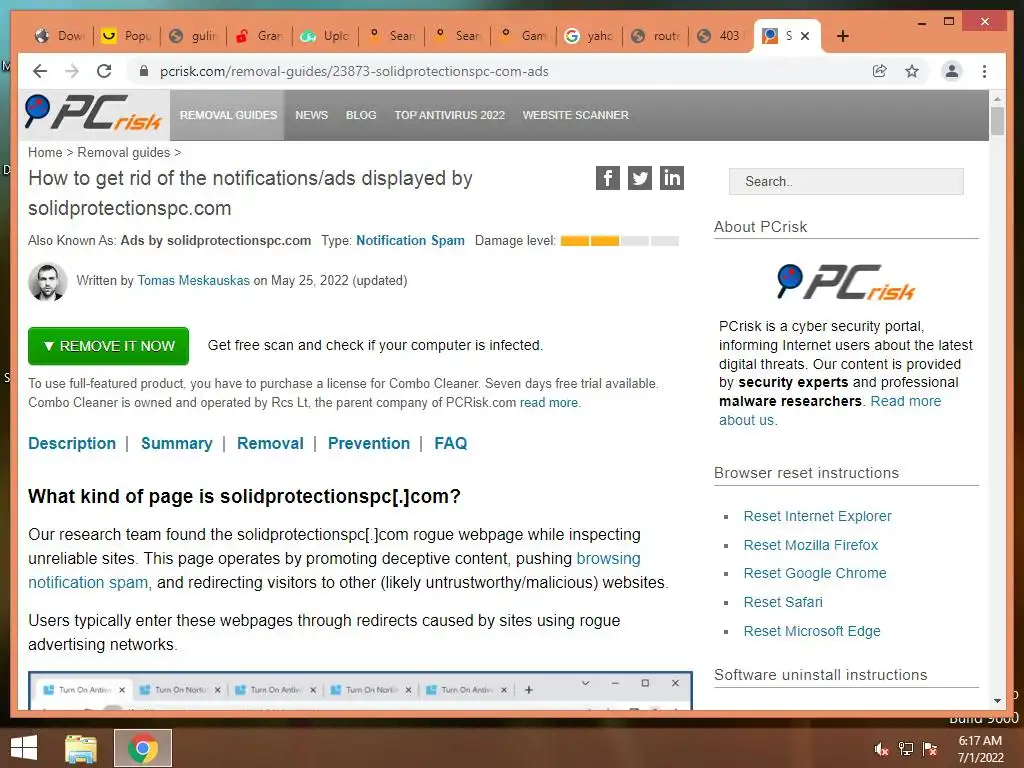This screenshot has width=1024, height=768.
Task: Jump to the FAQ section
Action: click(451, 443)
